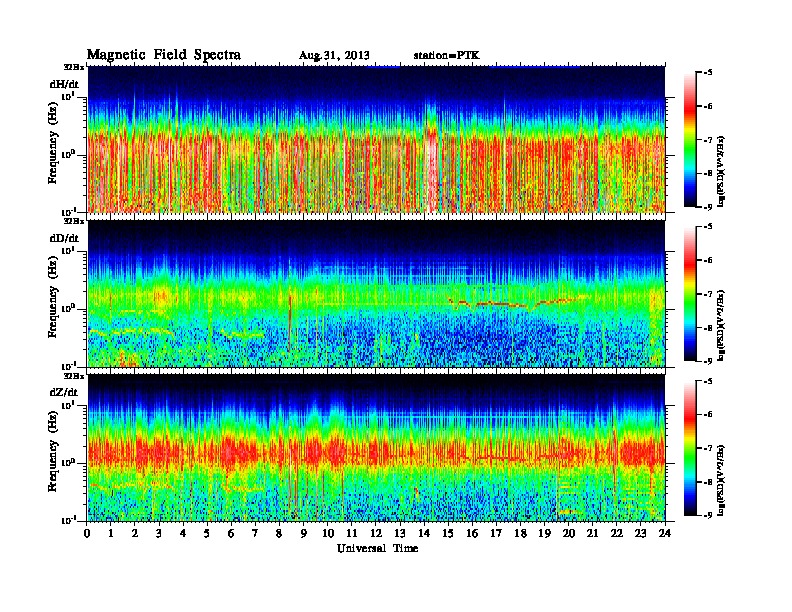Click hour tick "13" on the time axis
Screen dimensions: 792x612
tap(400, 533)
